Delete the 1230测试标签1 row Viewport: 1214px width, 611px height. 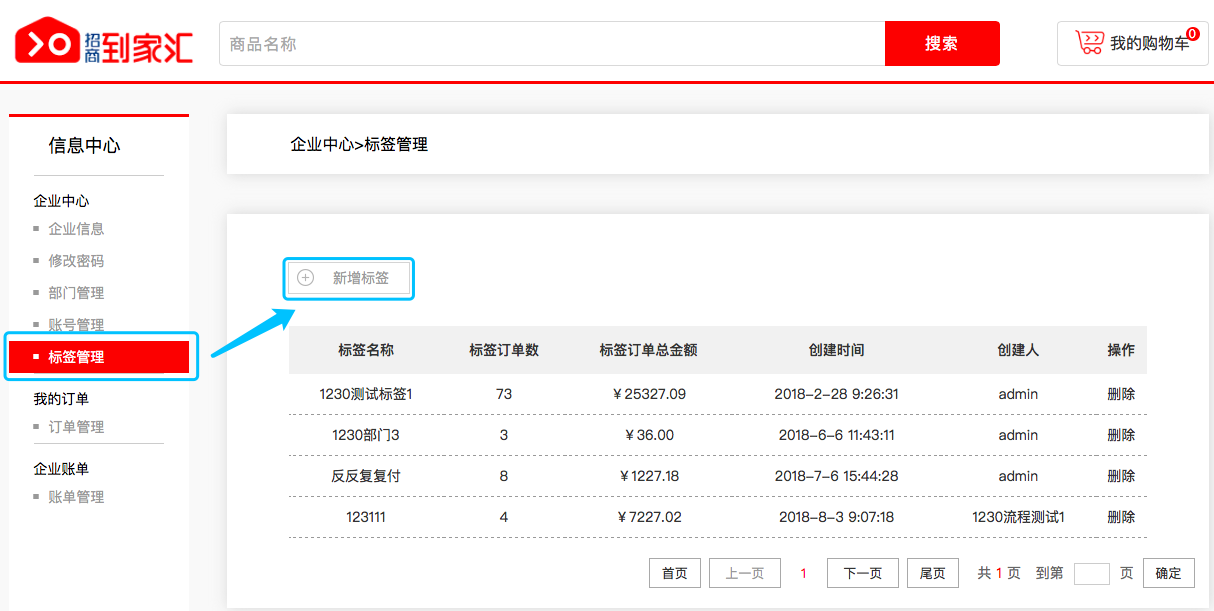1120,394
